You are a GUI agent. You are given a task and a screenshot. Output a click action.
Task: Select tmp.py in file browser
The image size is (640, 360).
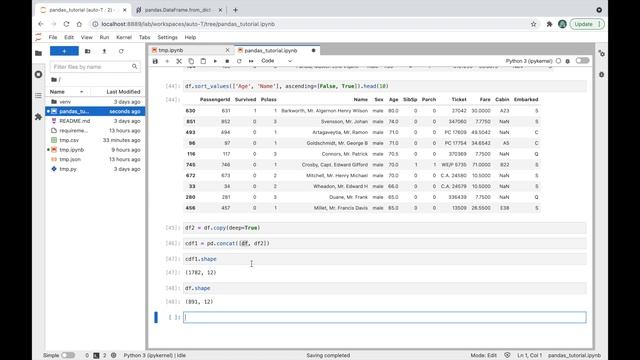(x=95, y=169)
